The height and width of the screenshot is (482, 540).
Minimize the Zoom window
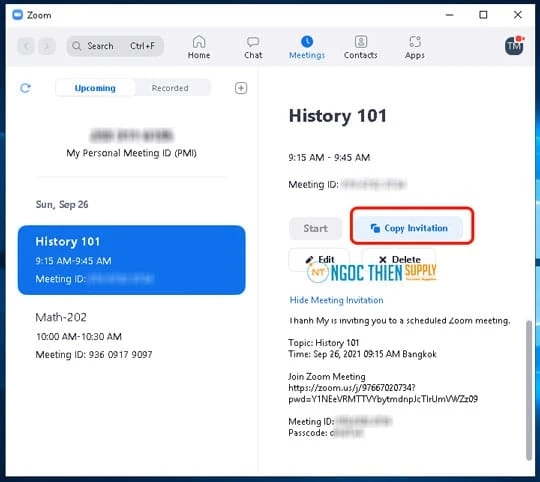pyautogui.click(x=449, y=15)
